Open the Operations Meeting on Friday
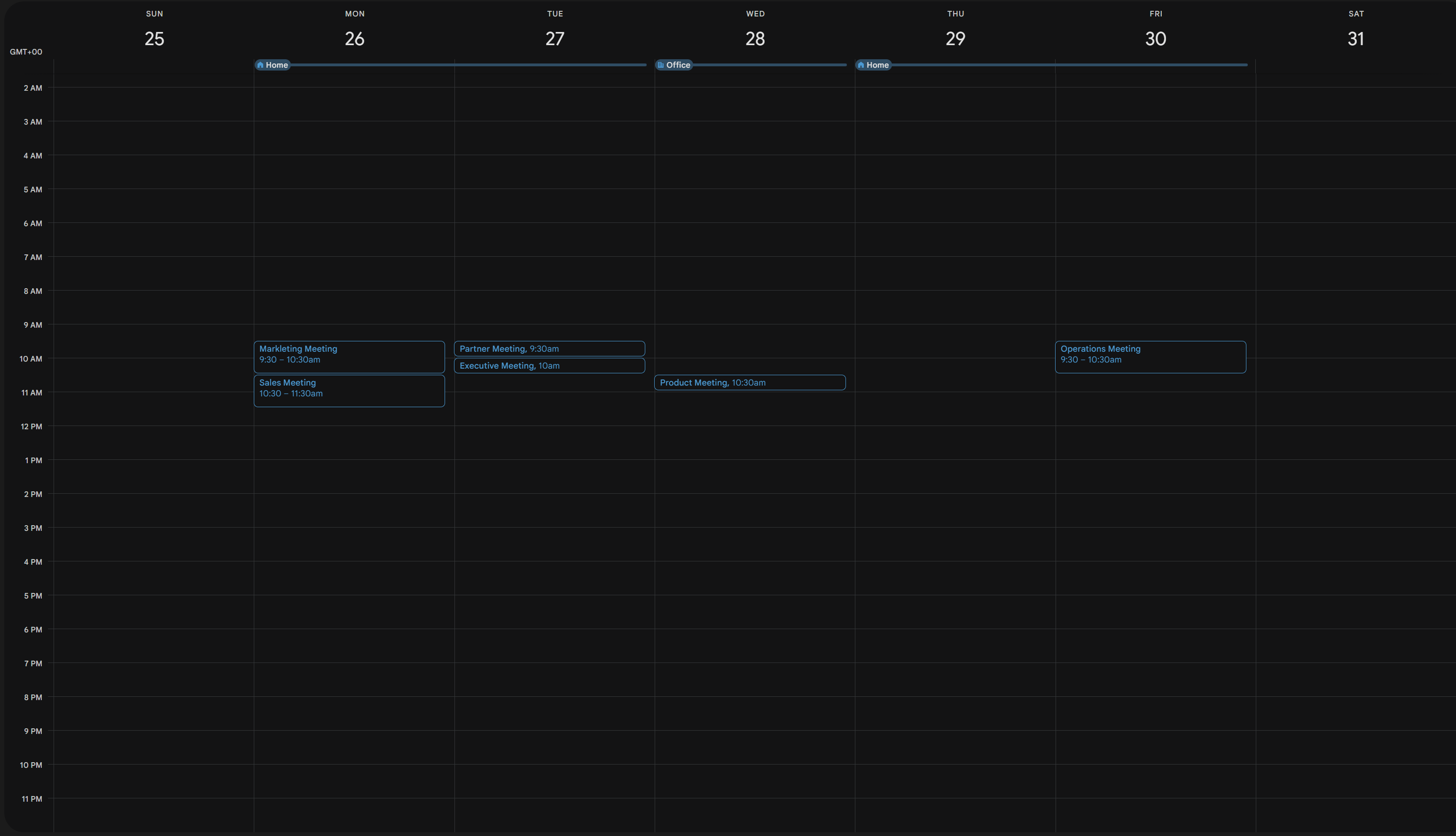Viewport: 1456px width, 836px height. 1150,356
